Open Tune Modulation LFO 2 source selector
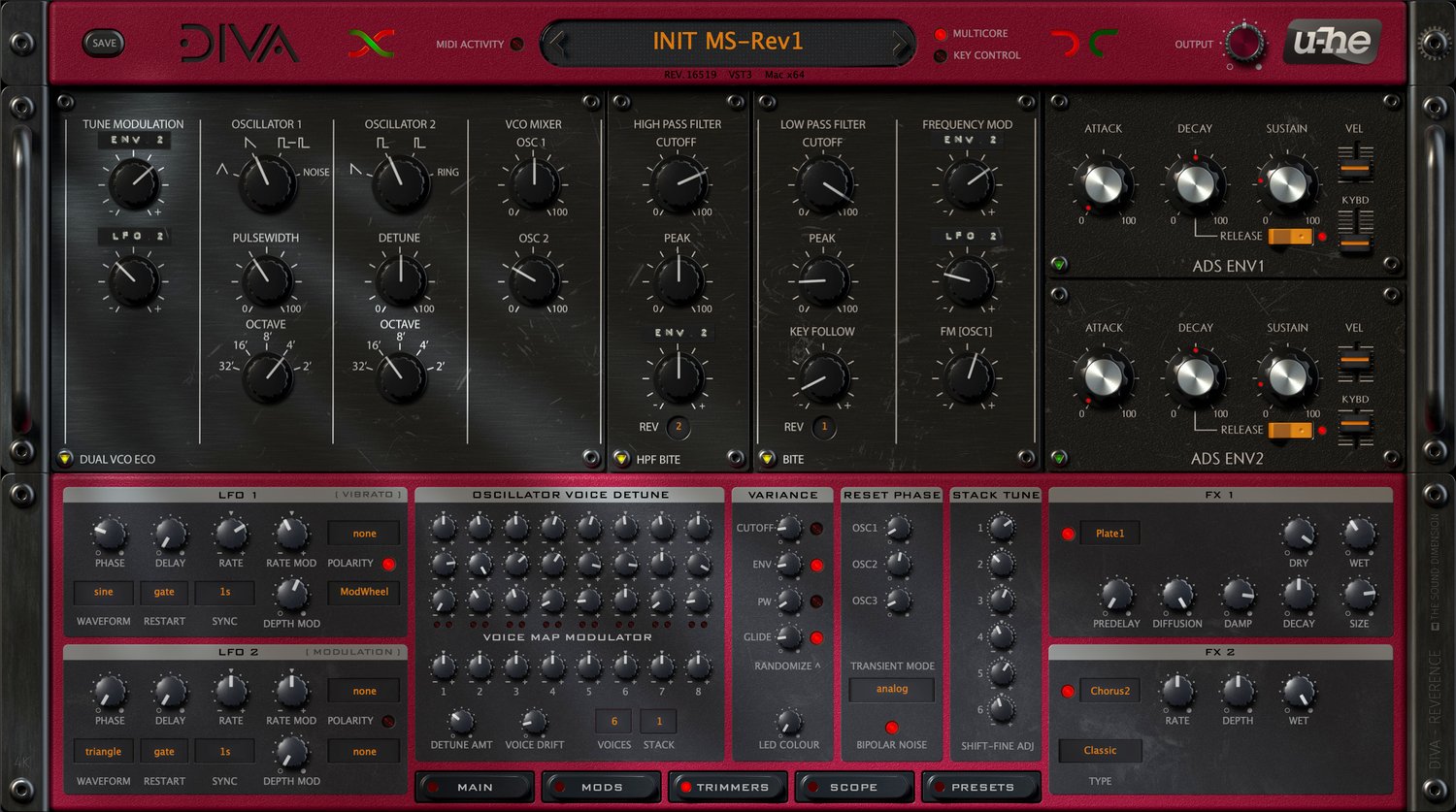Viewport: 1456px width, 812px height. click(x=134, y=236)
